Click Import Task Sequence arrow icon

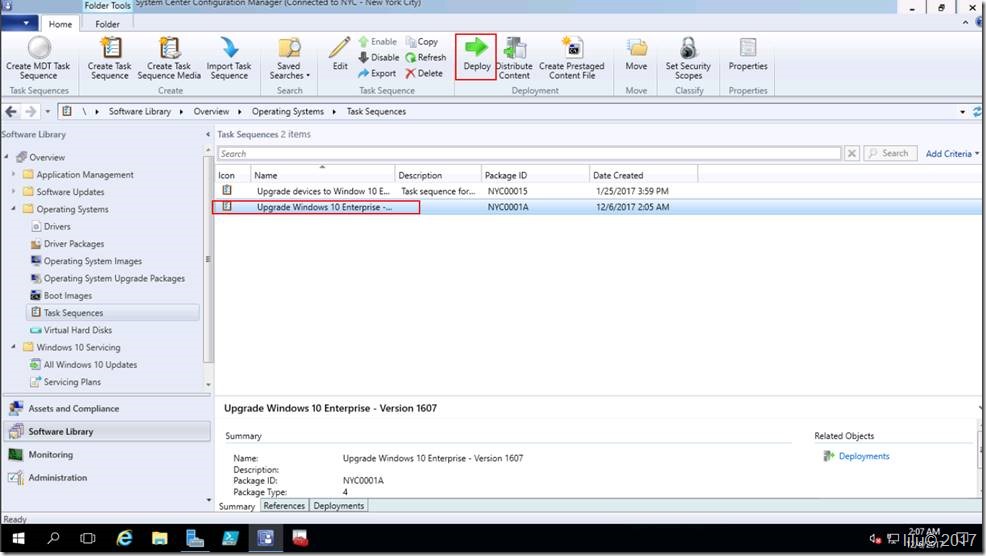click(229, 48)
